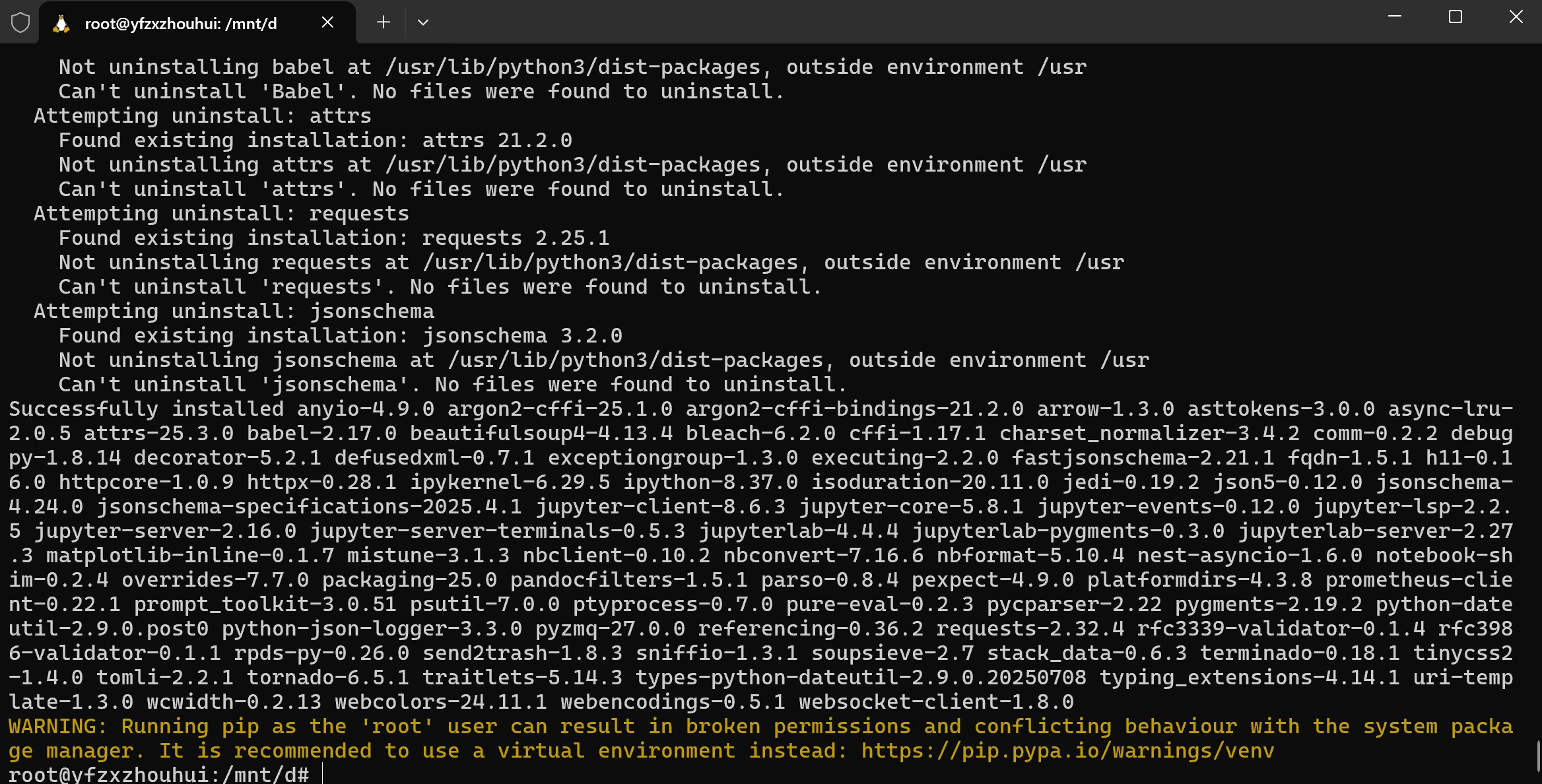Viewport: 1542px width, 784px height.
Task: Open a new terminal tab
Action: click(x=384, y=22)
